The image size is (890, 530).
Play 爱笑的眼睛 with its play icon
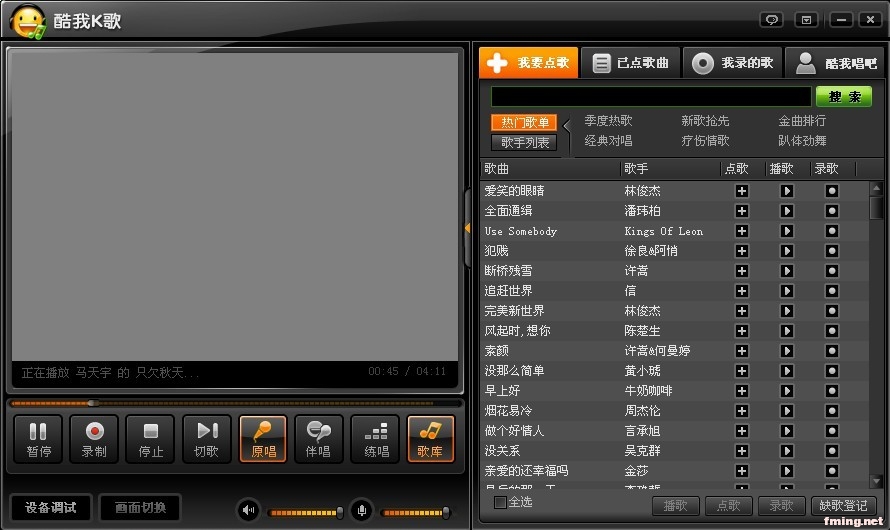(x=787, y=191)
